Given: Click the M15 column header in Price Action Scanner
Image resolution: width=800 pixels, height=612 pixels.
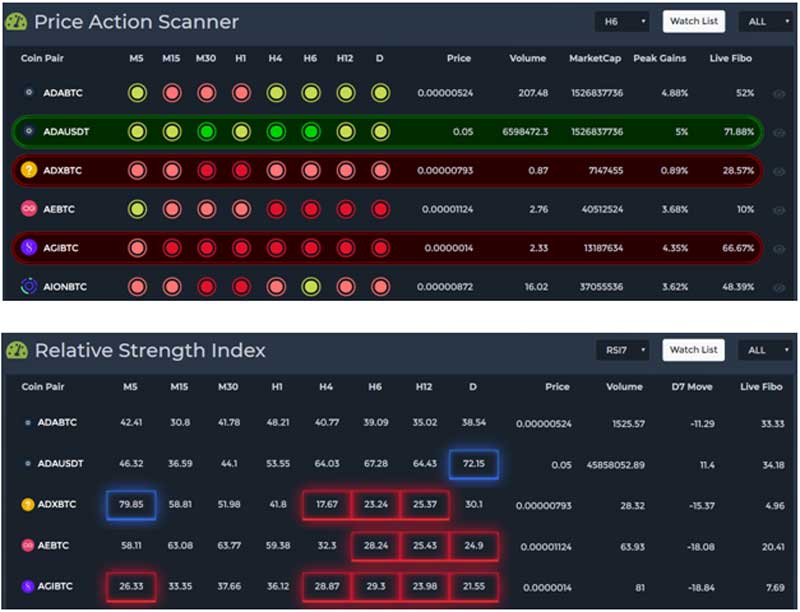Looking at the screenshot, I should tap(170, 59).
